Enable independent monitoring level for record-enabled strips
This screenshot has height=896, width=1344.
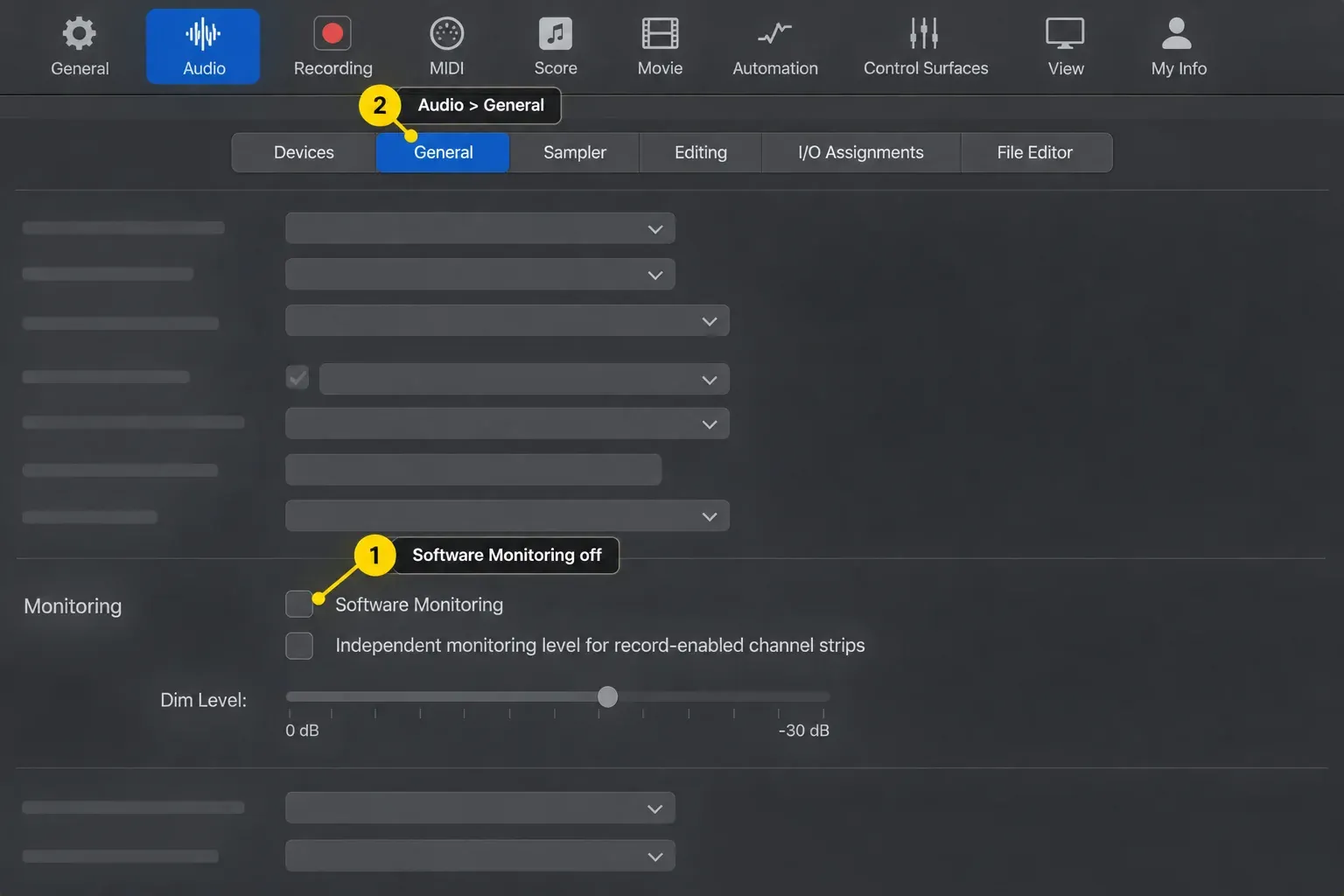(299, 646)
